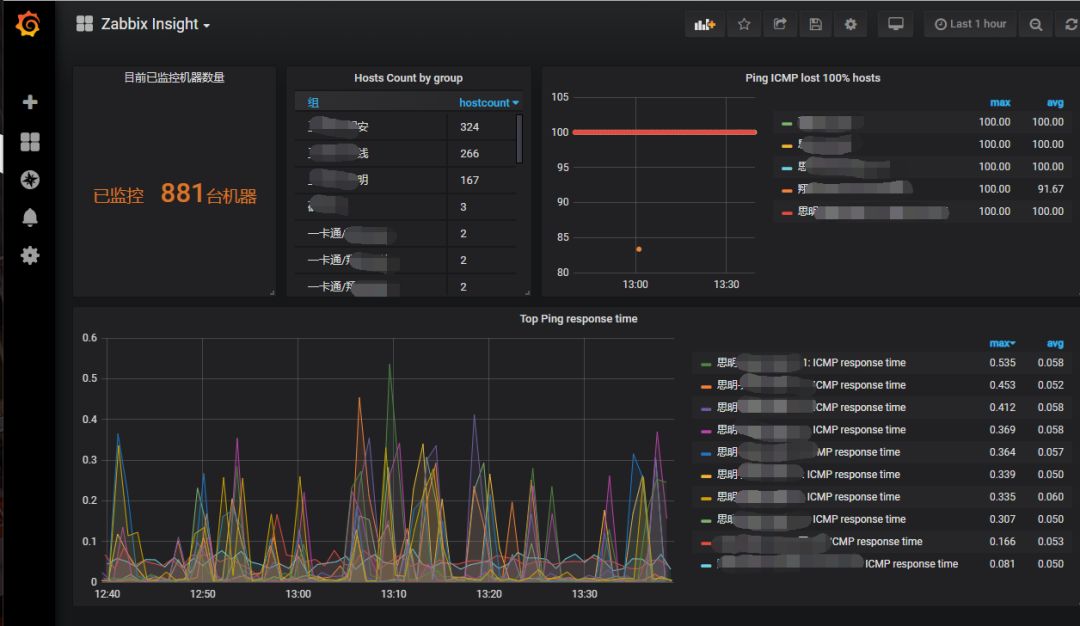Open Configuration gear in the sidebar

pos(30,255)
